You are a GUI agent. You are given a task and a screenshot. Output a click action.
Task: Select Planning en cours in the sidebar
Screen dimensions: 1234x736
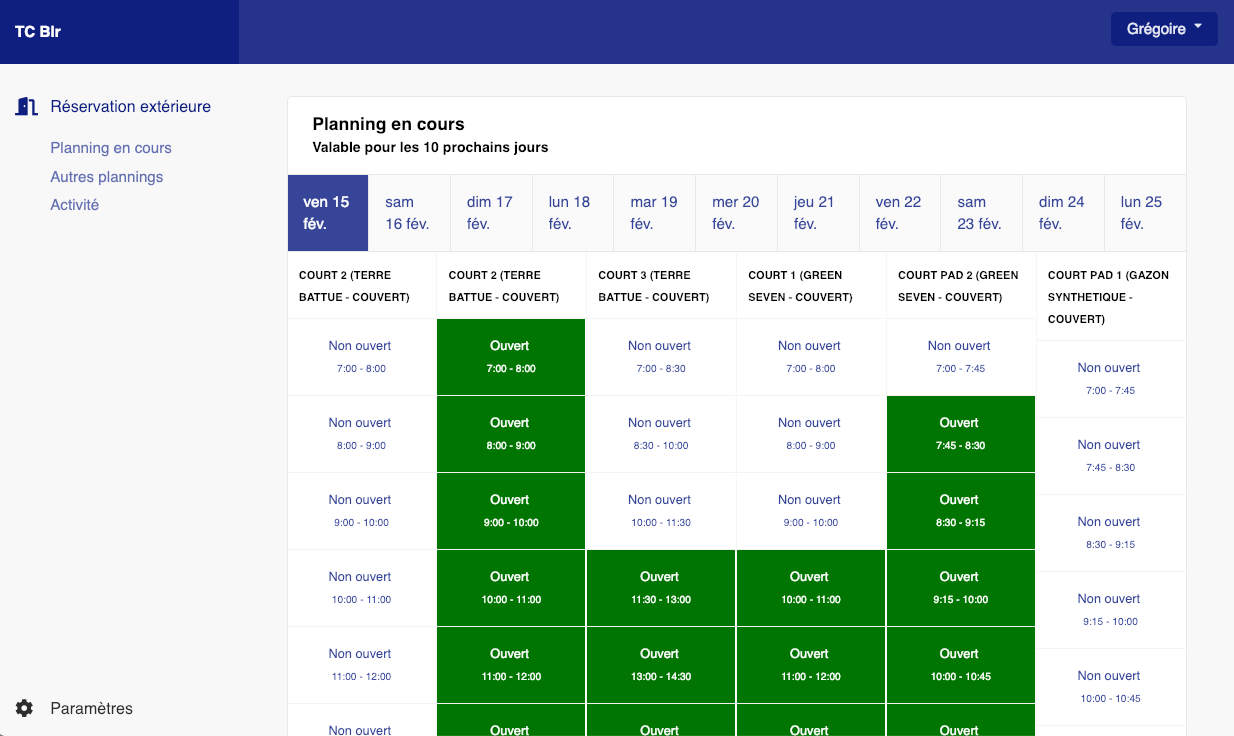pyautogui.click(x=111, y=147)
